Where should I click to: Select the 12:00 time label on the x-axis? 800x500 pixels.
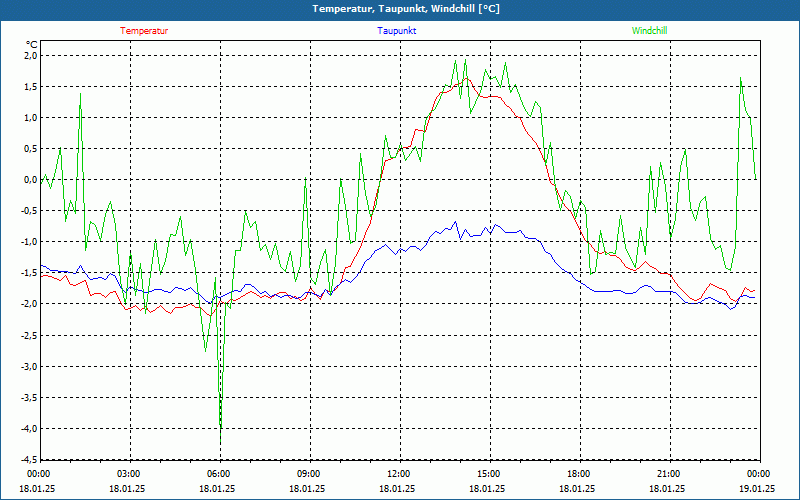pyautogui.click(x=398, y=474)
